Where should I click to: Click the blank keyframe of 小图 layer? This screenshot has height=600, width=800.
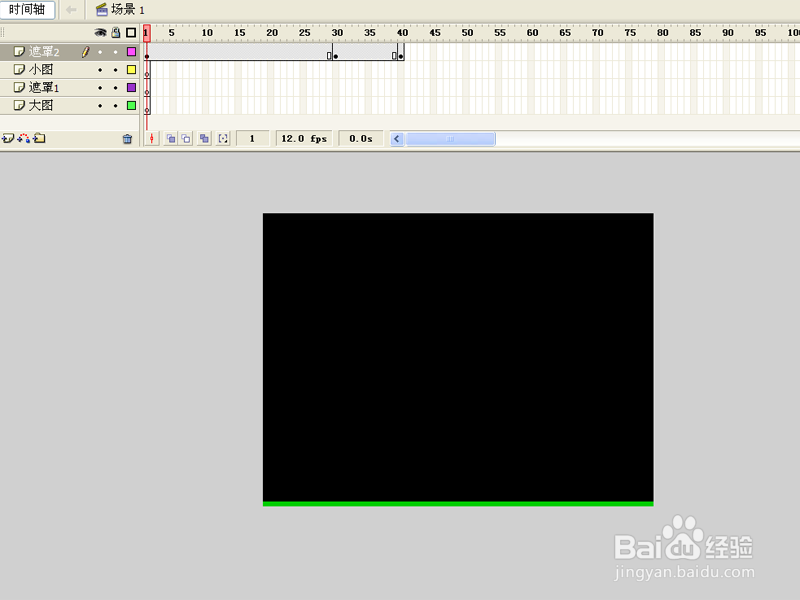click(x=147, y=70)
